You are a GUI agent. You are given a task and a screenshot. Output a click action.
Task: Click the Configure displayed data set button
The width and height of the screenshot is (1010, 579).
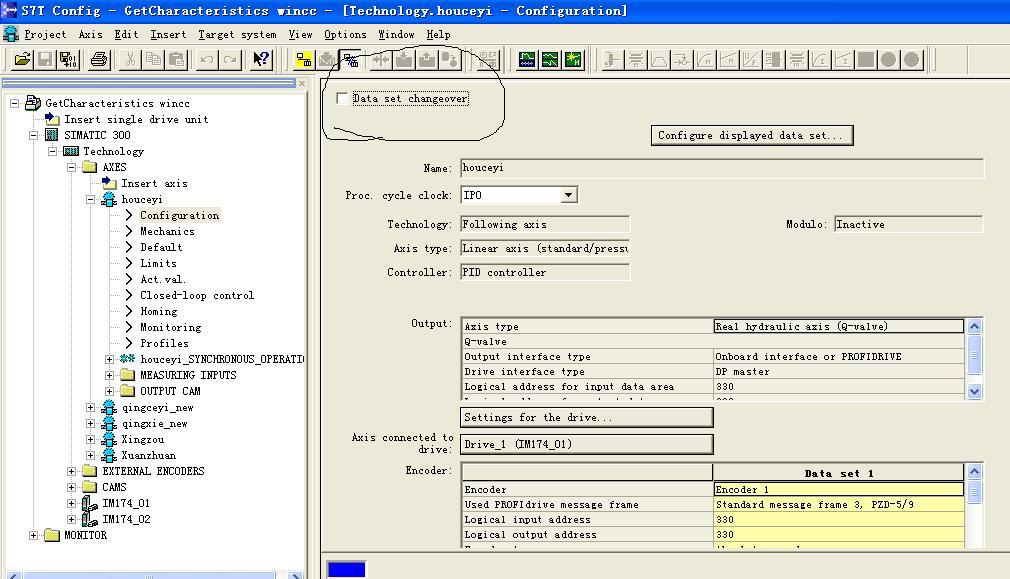point(752,135)
